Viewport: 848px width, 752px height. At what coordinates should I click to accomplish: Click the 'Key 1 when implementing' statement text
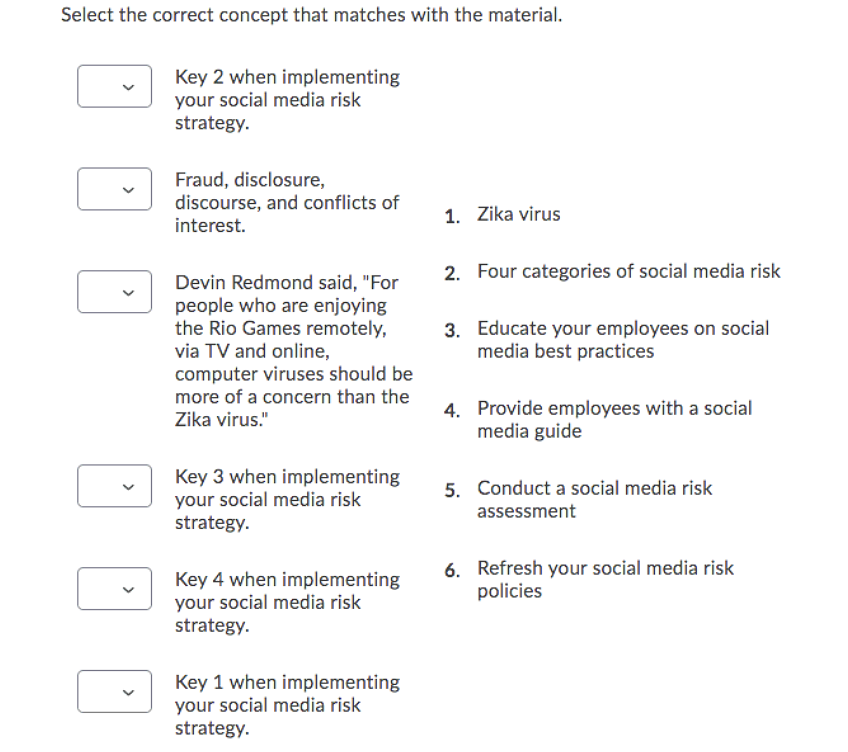[287, 704]
